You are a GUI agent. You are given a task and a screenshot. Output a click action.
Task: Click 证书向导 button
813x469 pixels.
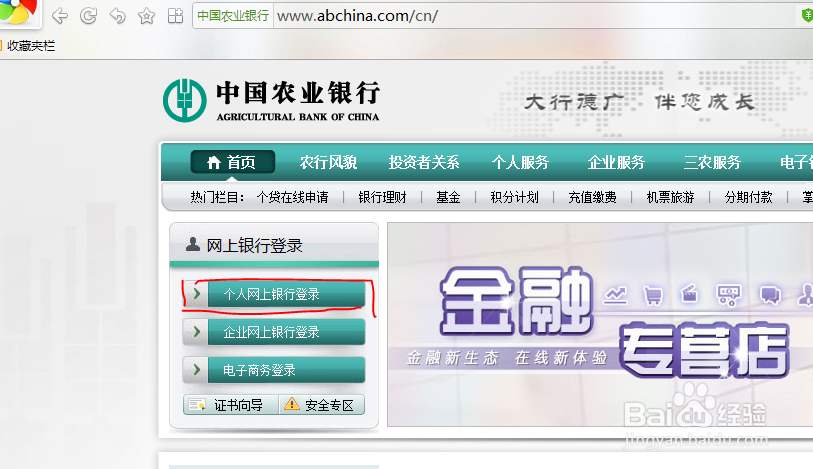point(231,405)
